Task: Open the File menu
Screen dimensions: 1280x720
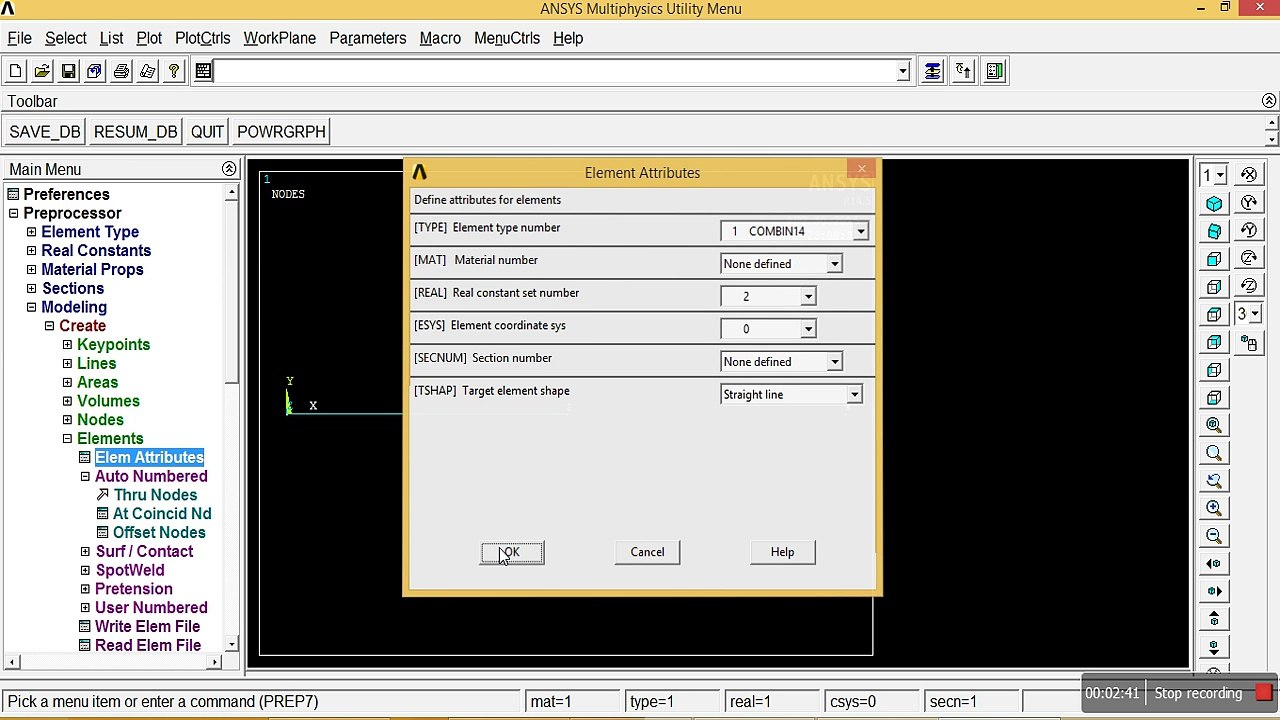Action: [19, 38]
